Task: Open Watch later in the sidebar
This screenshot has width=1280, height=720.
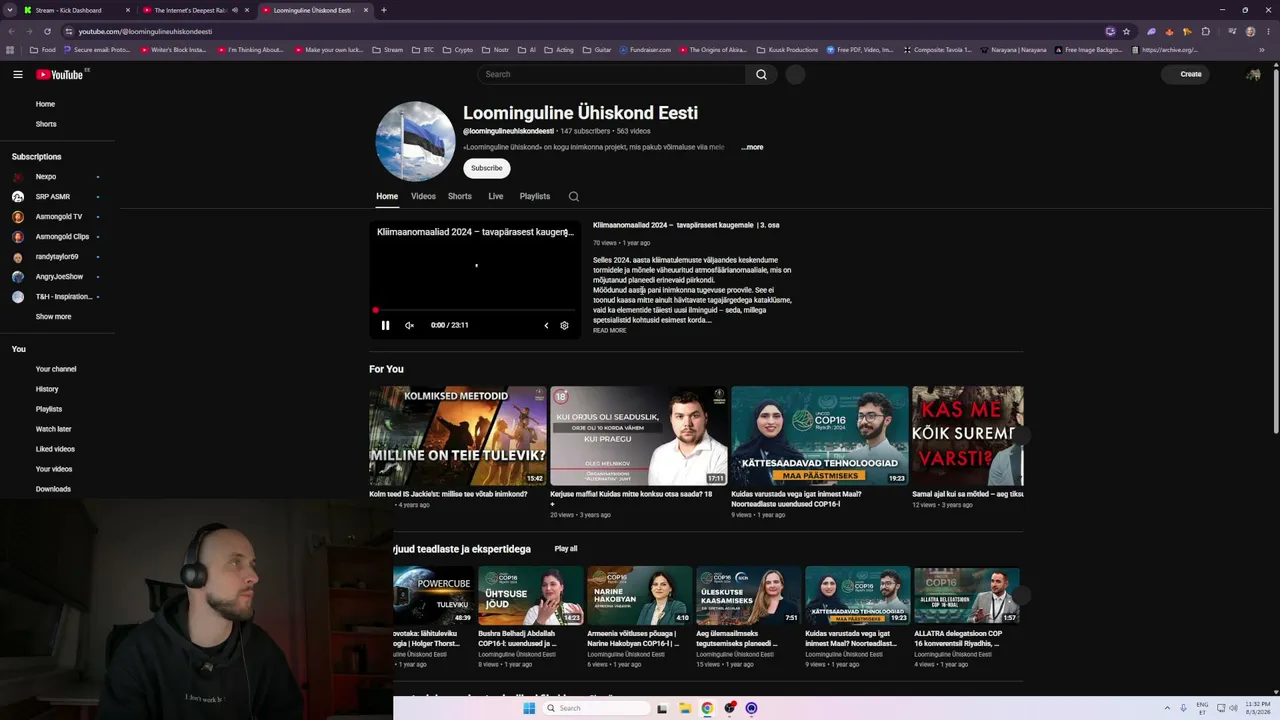Action: (54, 429)
